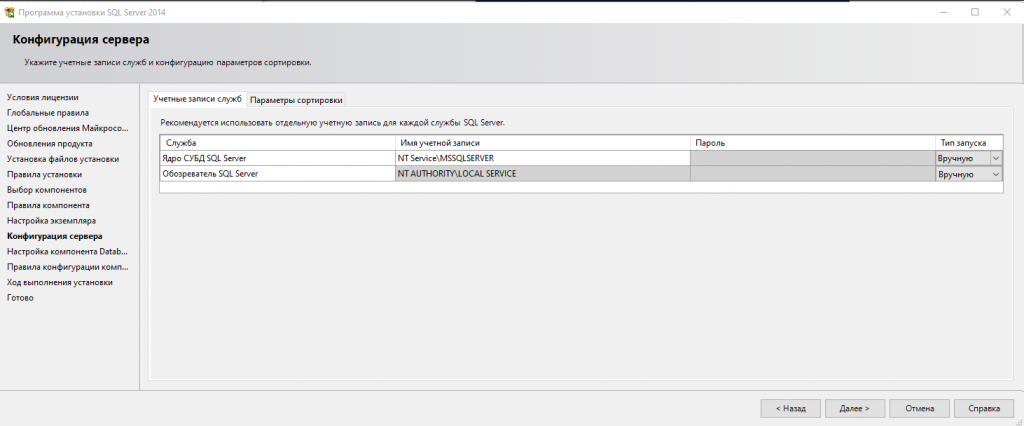
Task: Select Правила компонента step in sidebar
Action: (48, 205)
